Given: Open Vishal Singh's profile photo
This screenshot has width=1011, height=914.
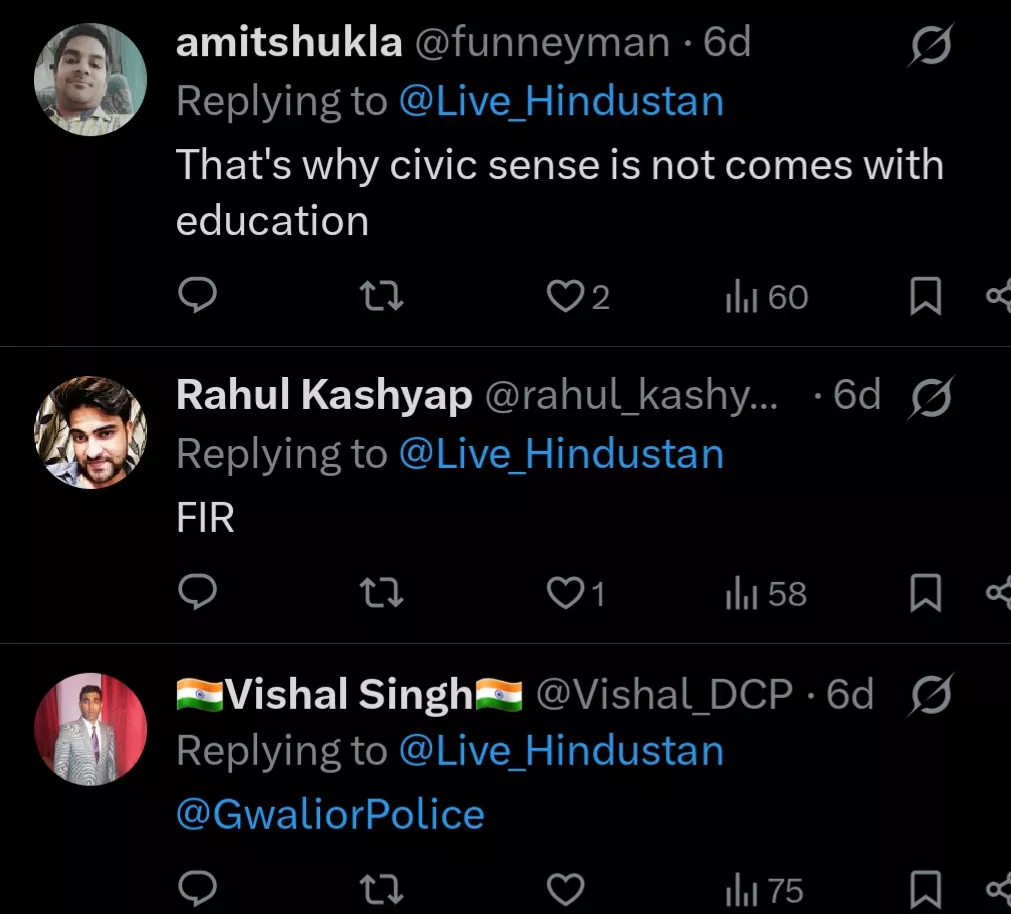Looking at the screenshot, I should pos(91,729).
